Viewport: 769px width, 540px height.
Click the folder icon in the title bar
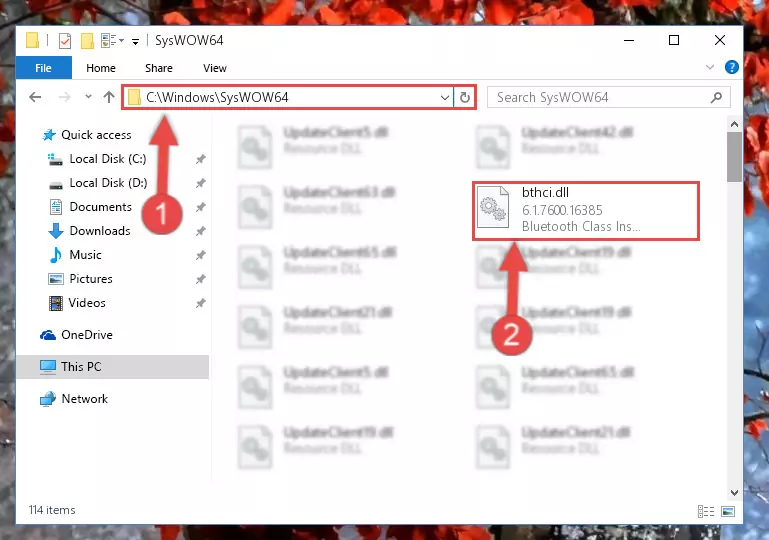click(32, 40)
